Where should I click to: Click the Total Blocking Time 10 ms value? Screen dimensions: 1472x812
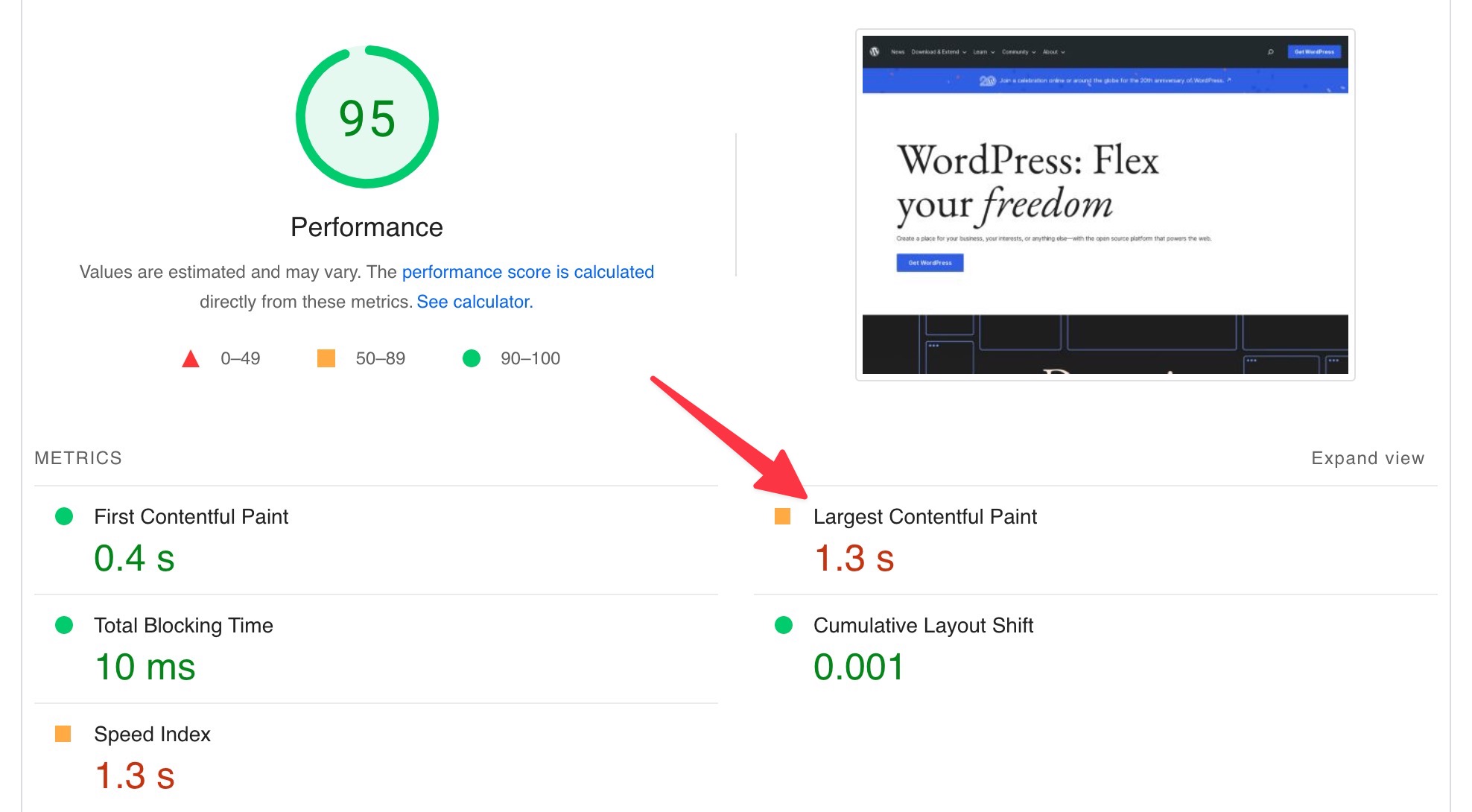[145, 667]
